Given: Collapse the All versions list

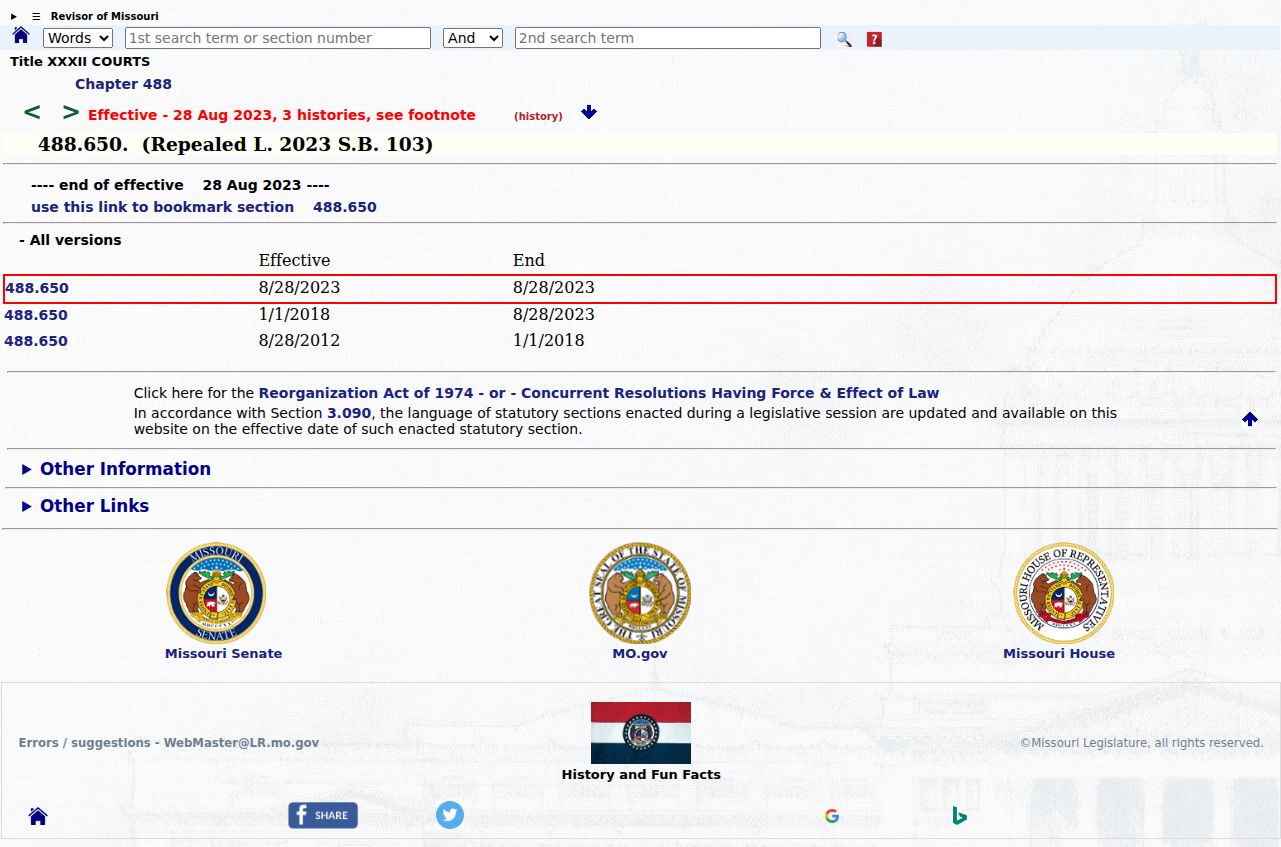Looking at the screenshot, I should click(70, 240).
